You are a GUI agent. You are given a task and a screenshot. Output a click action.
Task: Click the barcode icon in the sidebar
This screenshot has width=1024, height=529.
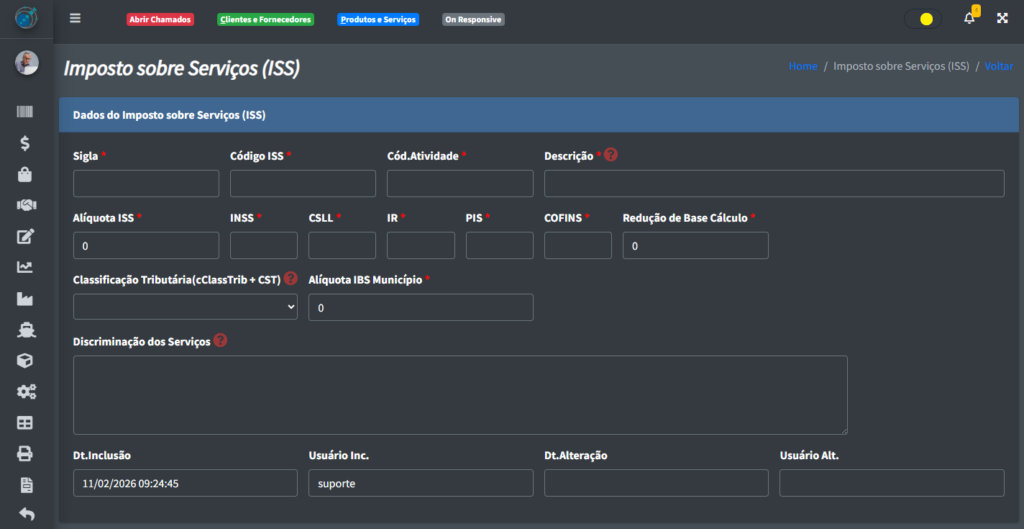coord(26,112)
